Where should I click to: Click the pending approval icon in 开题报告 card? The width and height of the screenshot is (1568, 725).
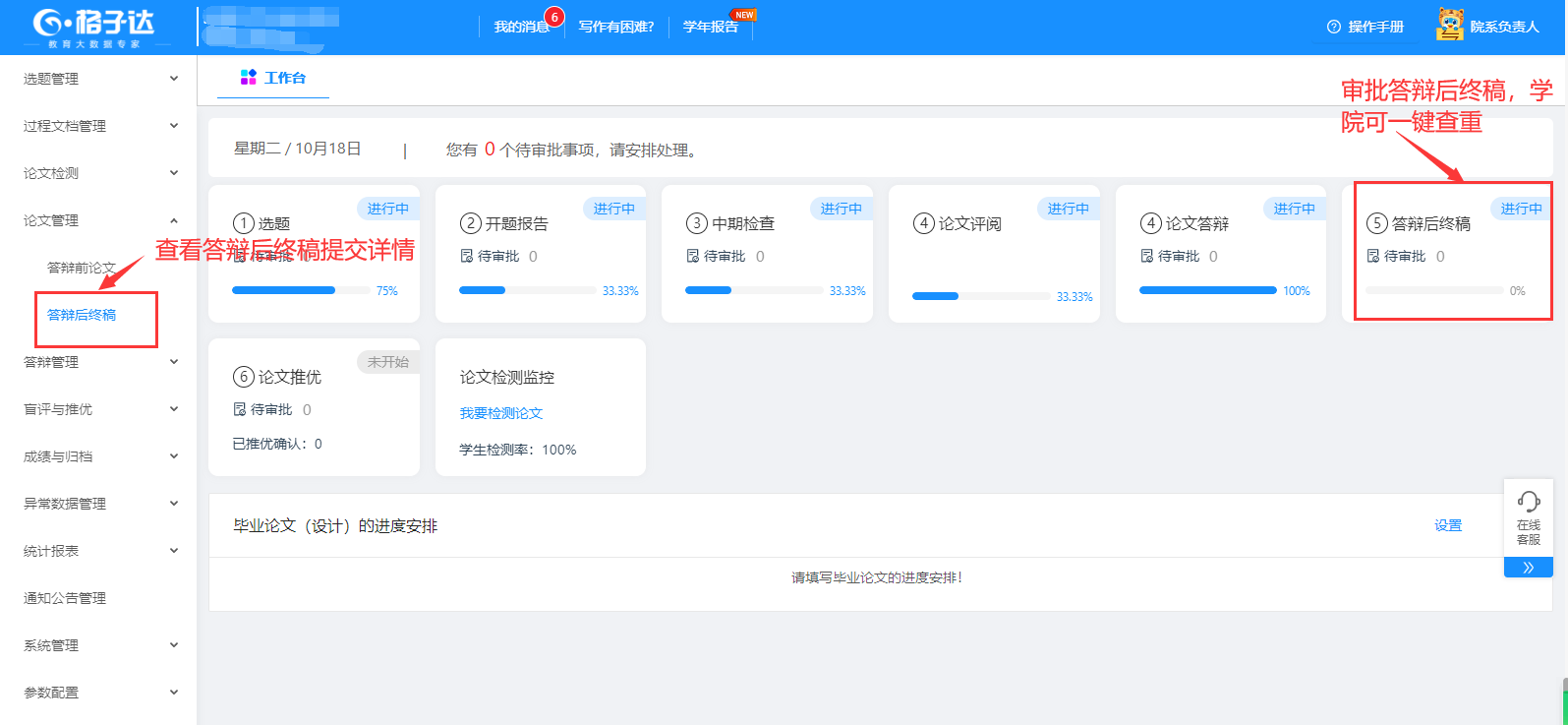tap(466, 256)
